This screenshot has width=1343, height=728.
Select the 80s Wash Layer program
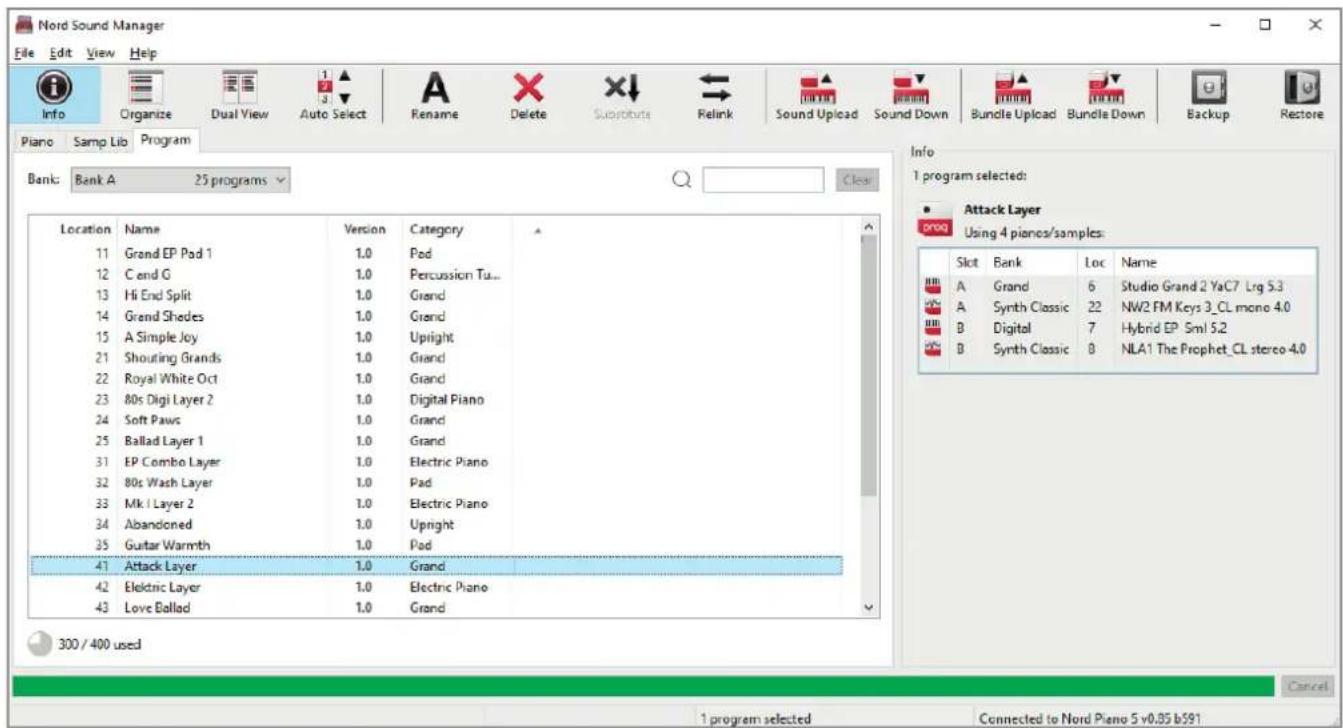click(437, 482)
